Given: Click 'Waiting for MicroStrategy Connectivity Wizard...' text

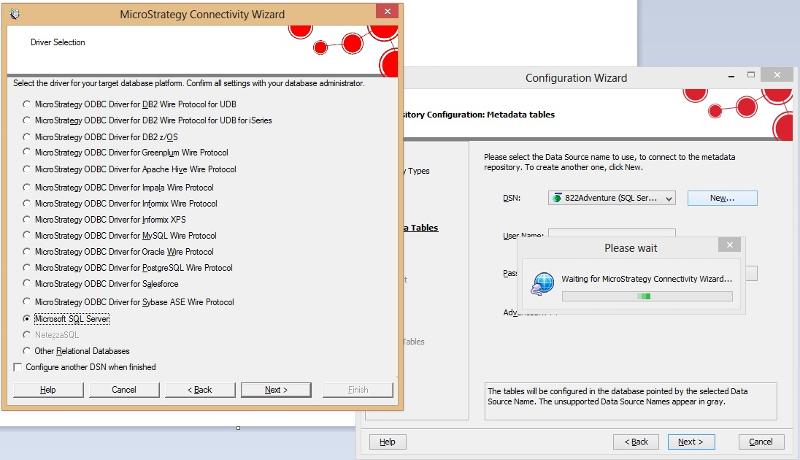Looking at the screenshot, I should click(x=646, y=279).
